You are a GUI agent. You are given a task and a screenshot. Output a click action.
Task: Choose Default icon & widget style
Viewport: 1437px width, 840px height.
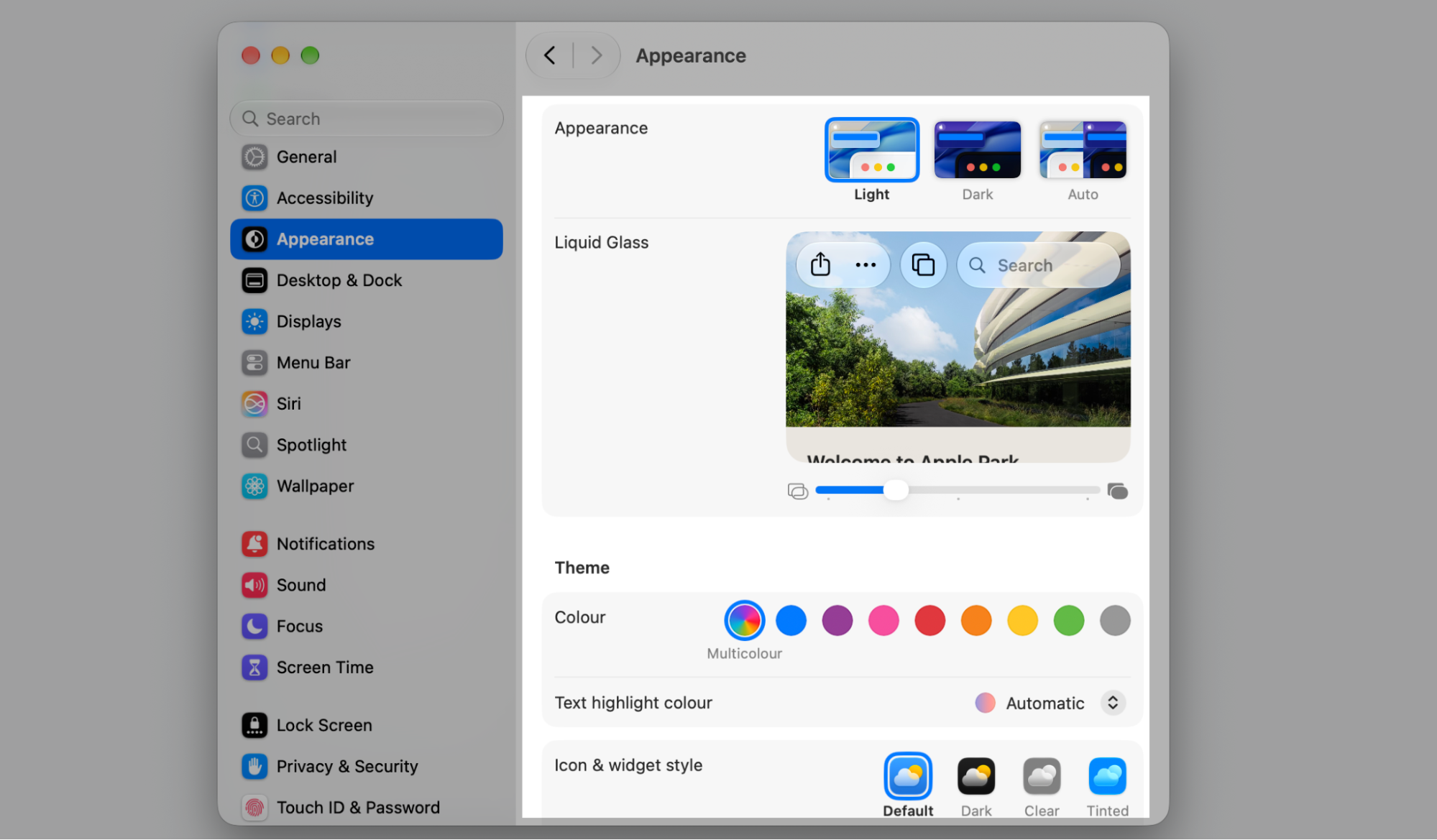click(x=908, y=785)
